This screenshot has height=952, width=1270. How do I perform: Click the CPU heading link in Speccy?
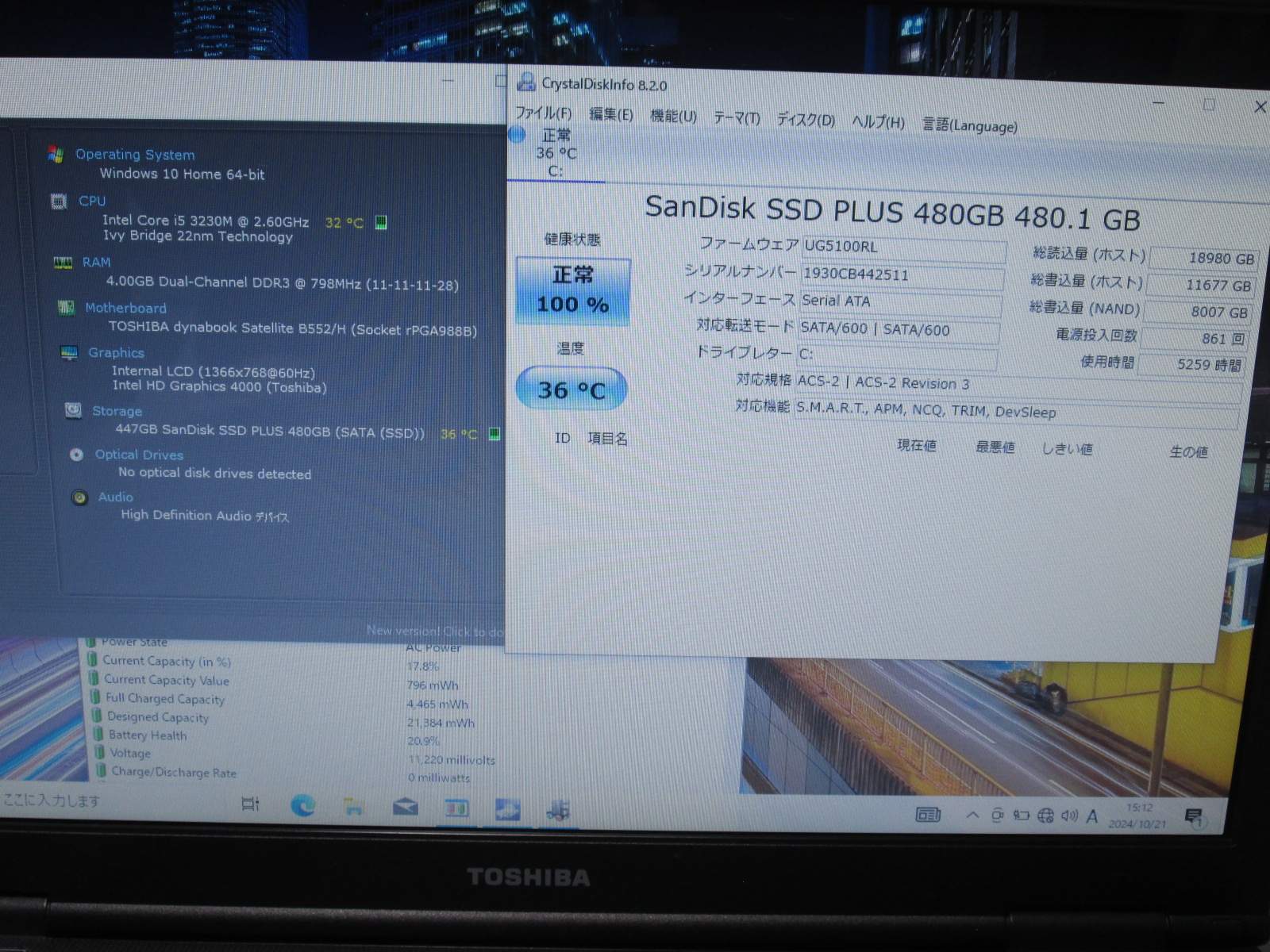pyautogui.click(x=92, y=201)
